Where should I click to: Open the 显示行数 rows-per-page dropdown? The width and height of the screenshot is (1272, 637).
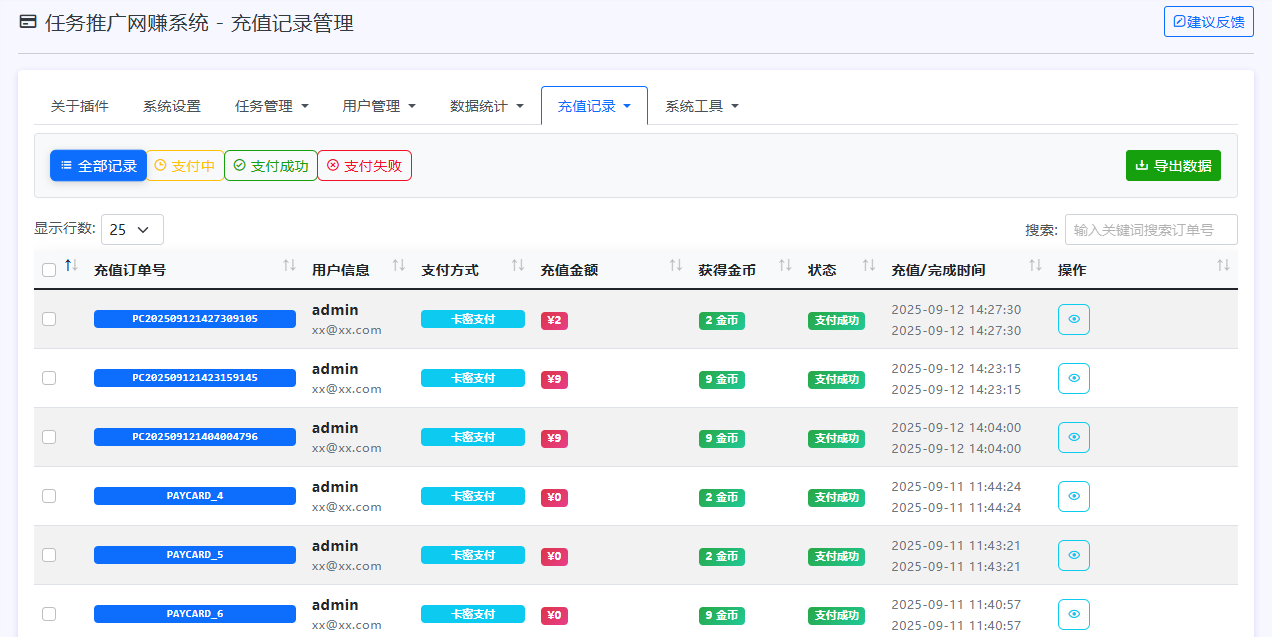[x=131, y=229]
